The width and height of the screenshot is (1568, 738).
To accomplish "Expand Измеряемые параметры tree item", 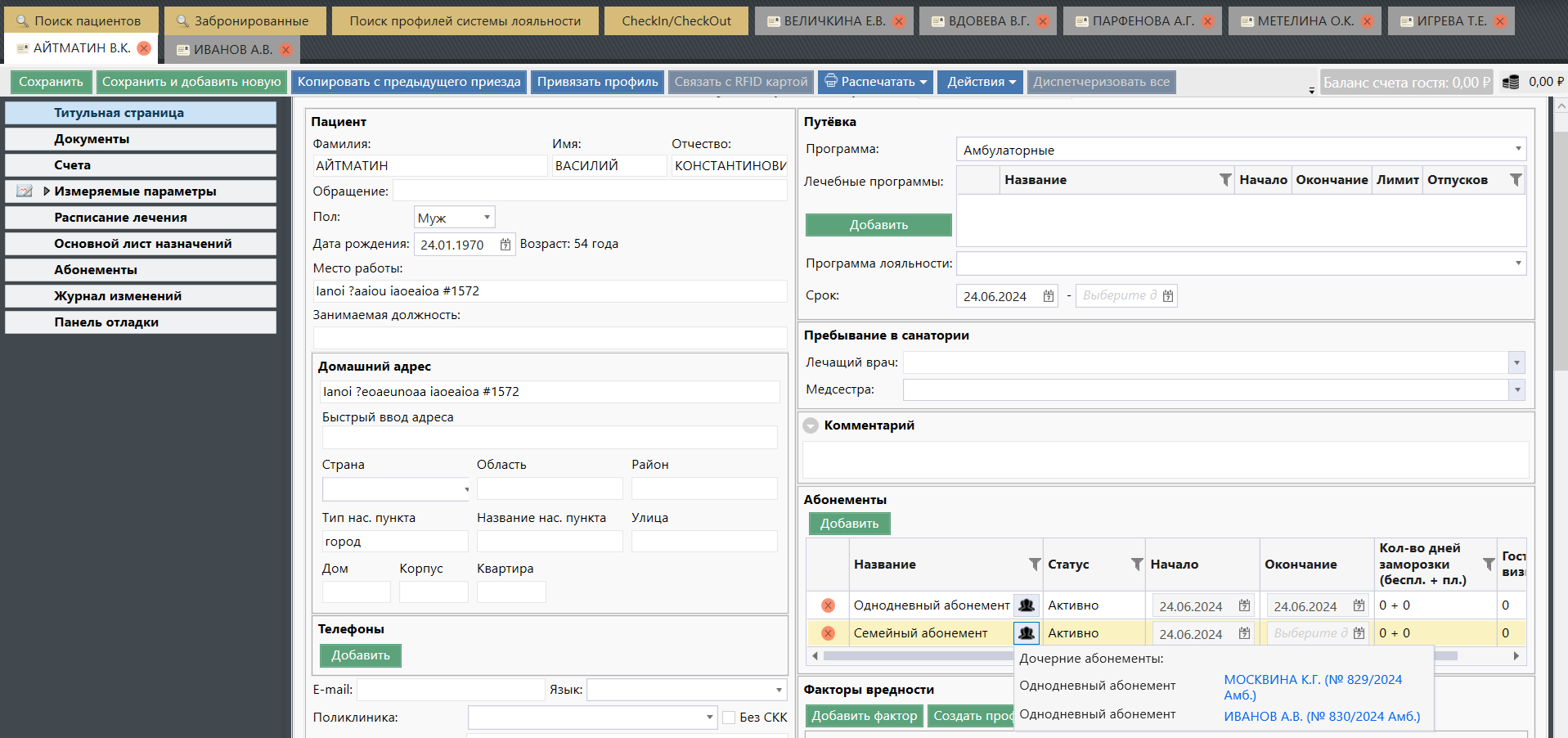I will pyautogui.click(x=47, y=191).
